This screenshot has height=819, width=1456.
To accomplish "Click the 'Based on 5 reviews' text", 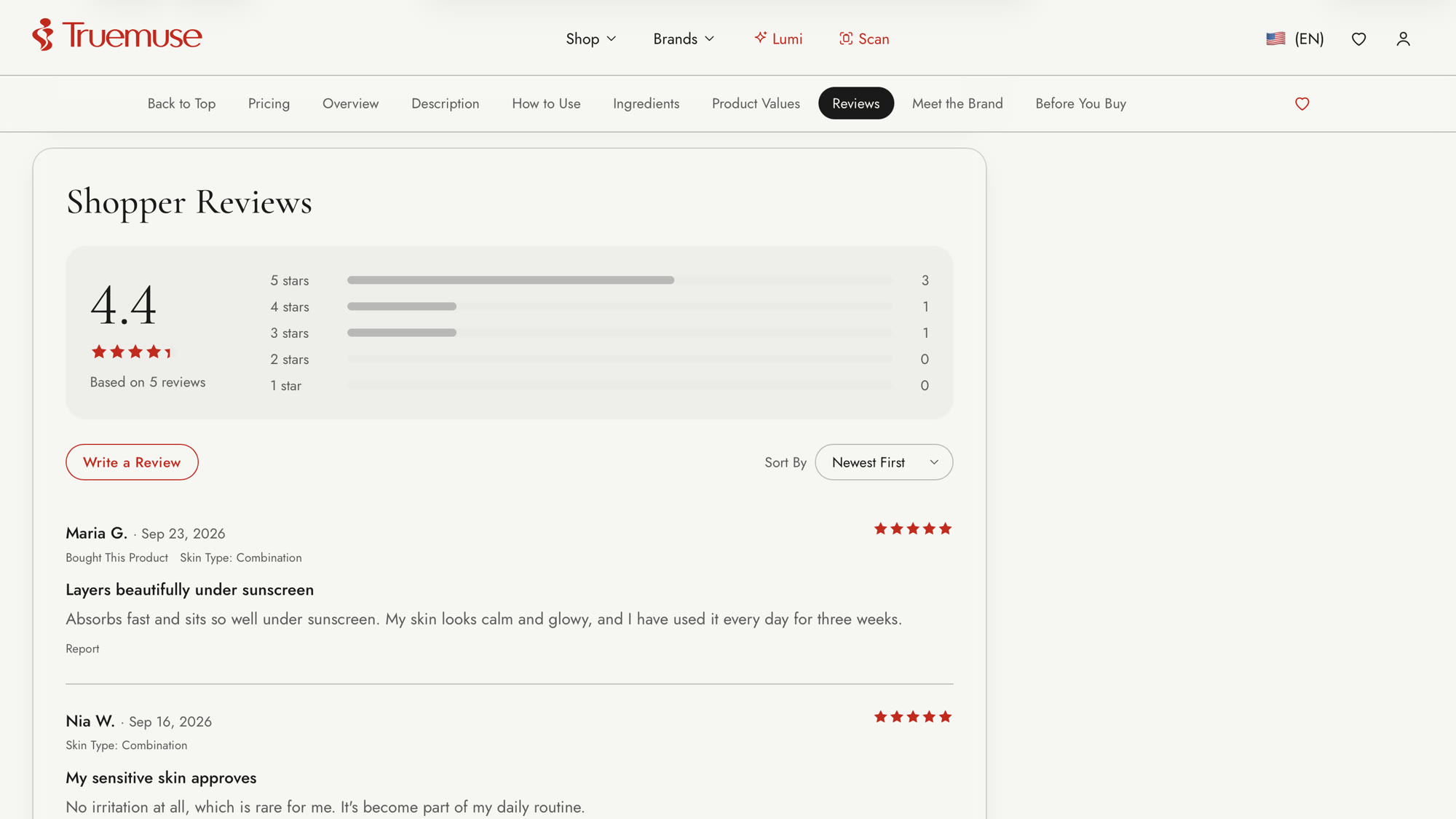I will tap(148, 382).
